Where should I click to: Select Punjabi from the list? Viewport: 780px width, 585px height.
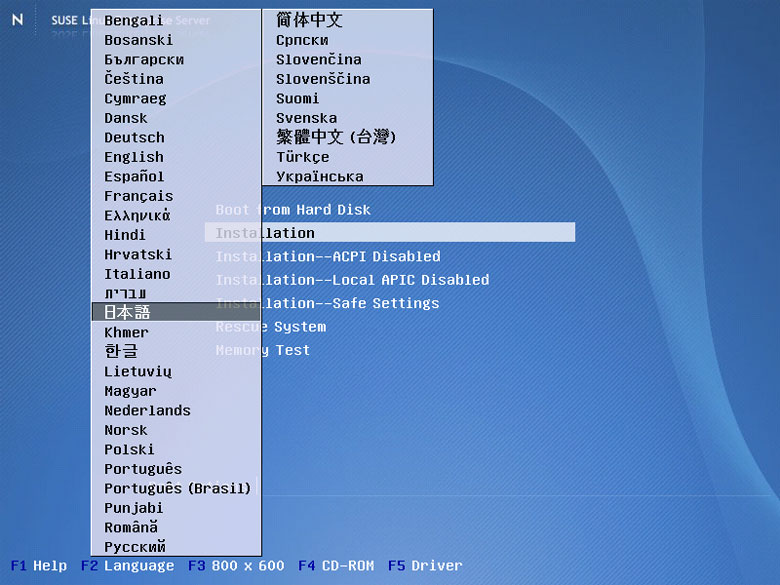[x=133, y=508]
